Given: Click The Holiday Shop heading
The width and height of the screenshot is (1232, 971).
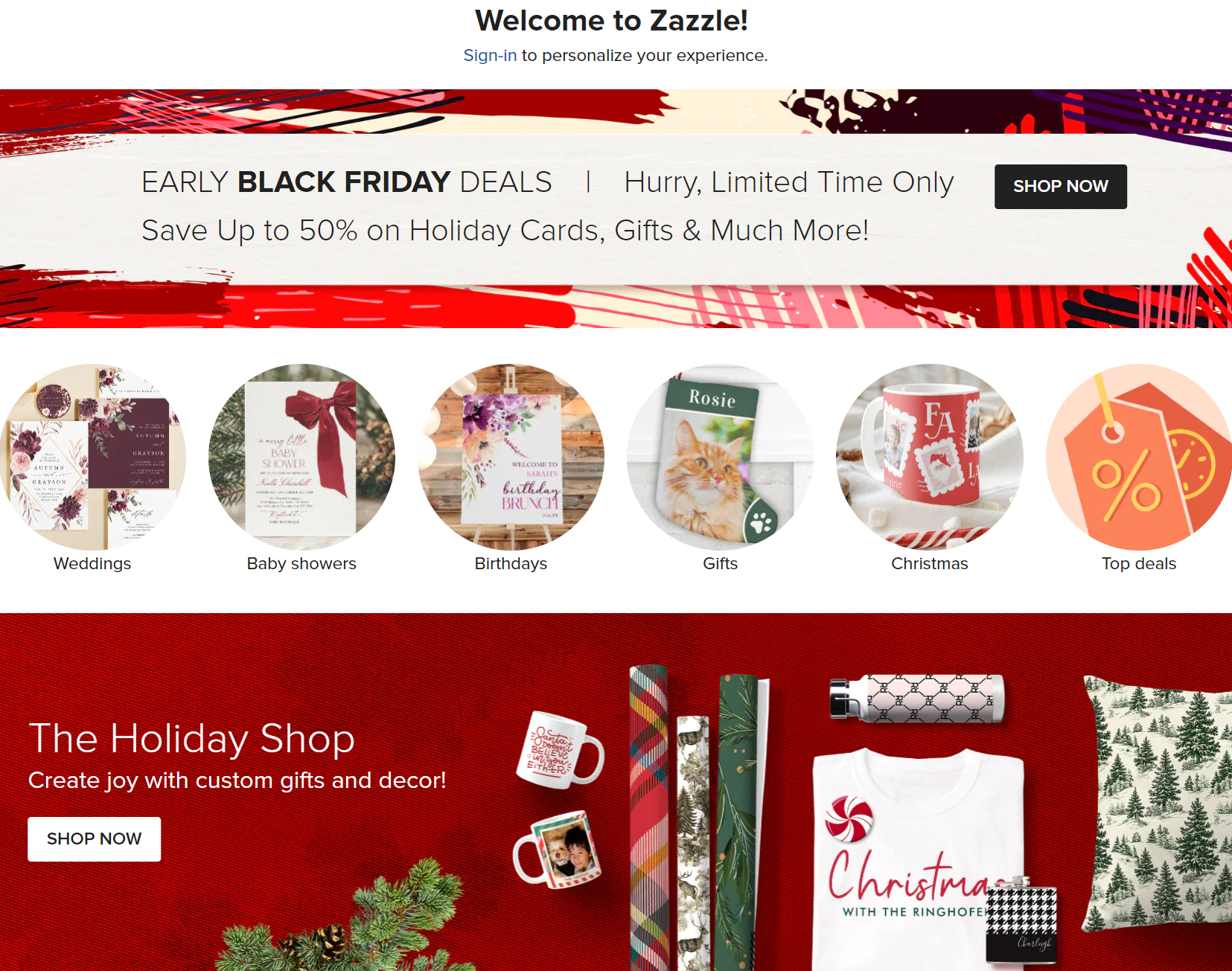Looking at the screenshot, I should [191, 739].
